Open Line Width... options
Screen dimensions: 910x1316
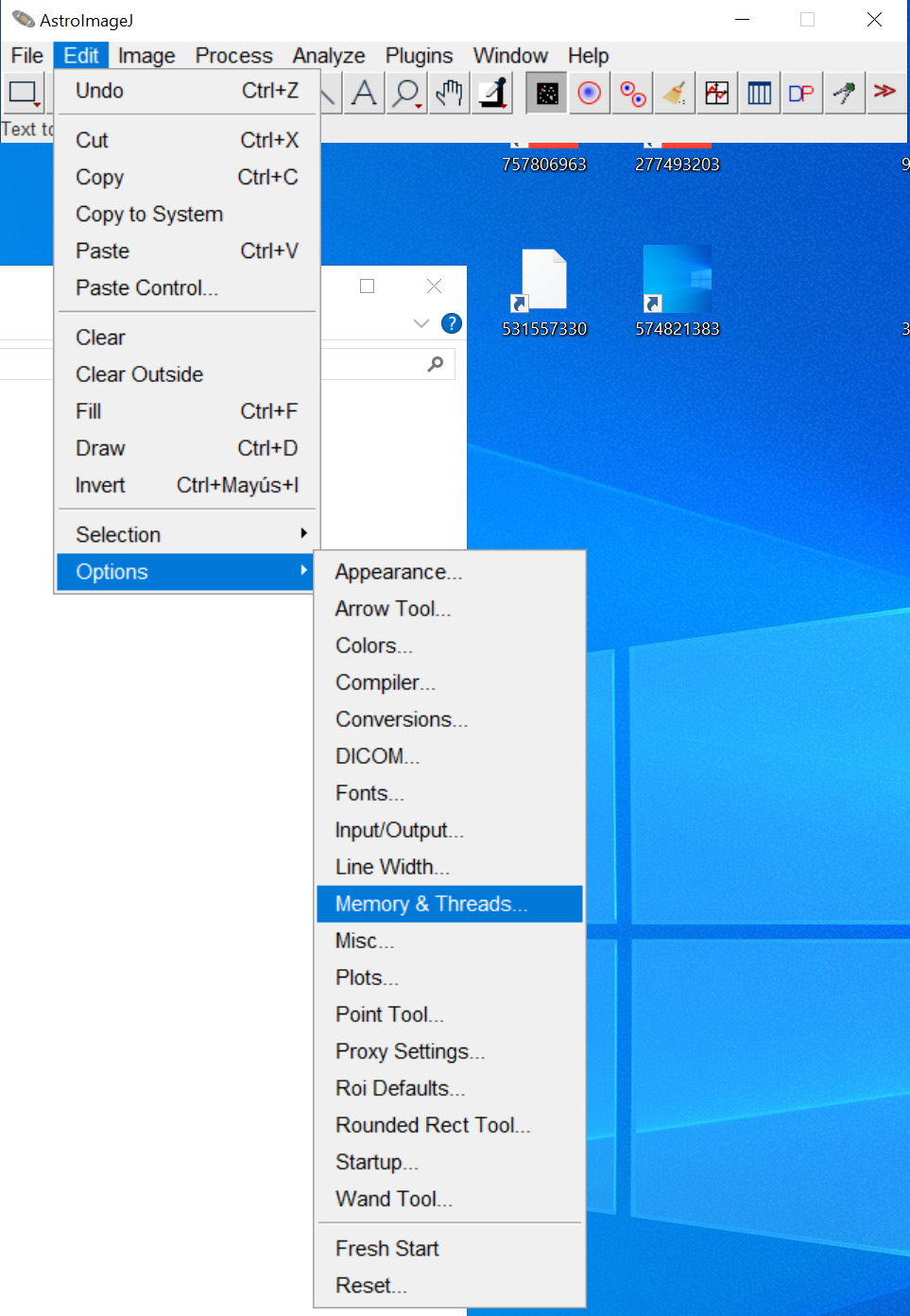tap(450, 867)
